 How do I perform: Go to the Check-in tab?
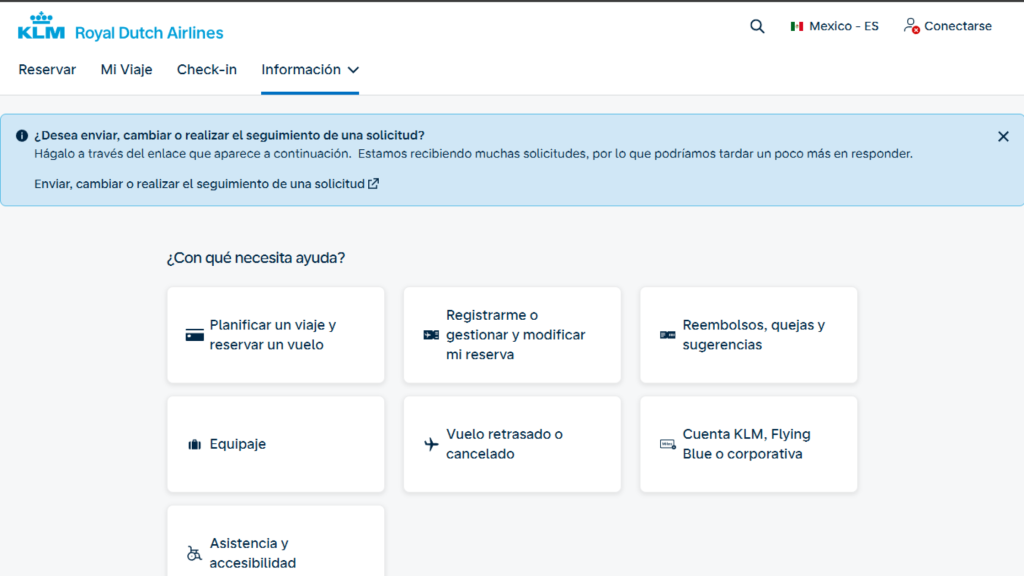coord(206,69)
